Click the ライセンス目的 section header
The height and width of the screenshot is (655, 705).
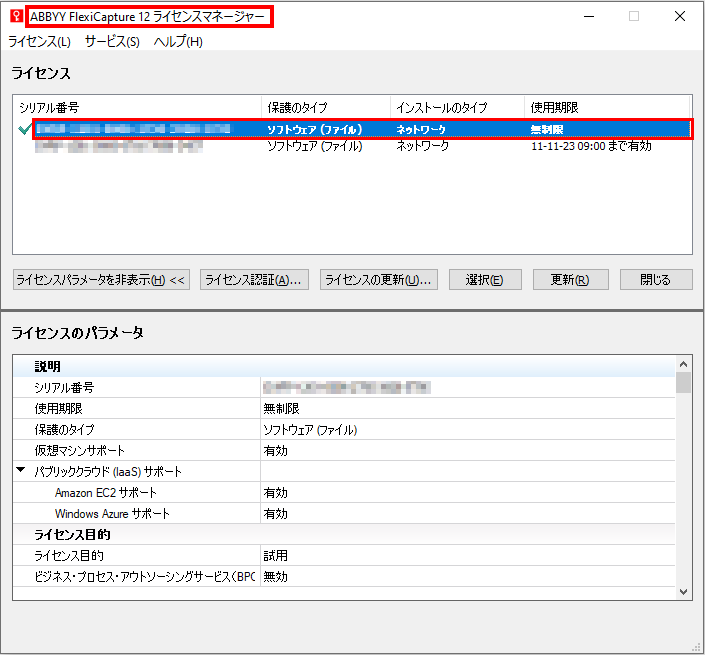(344, 535)
